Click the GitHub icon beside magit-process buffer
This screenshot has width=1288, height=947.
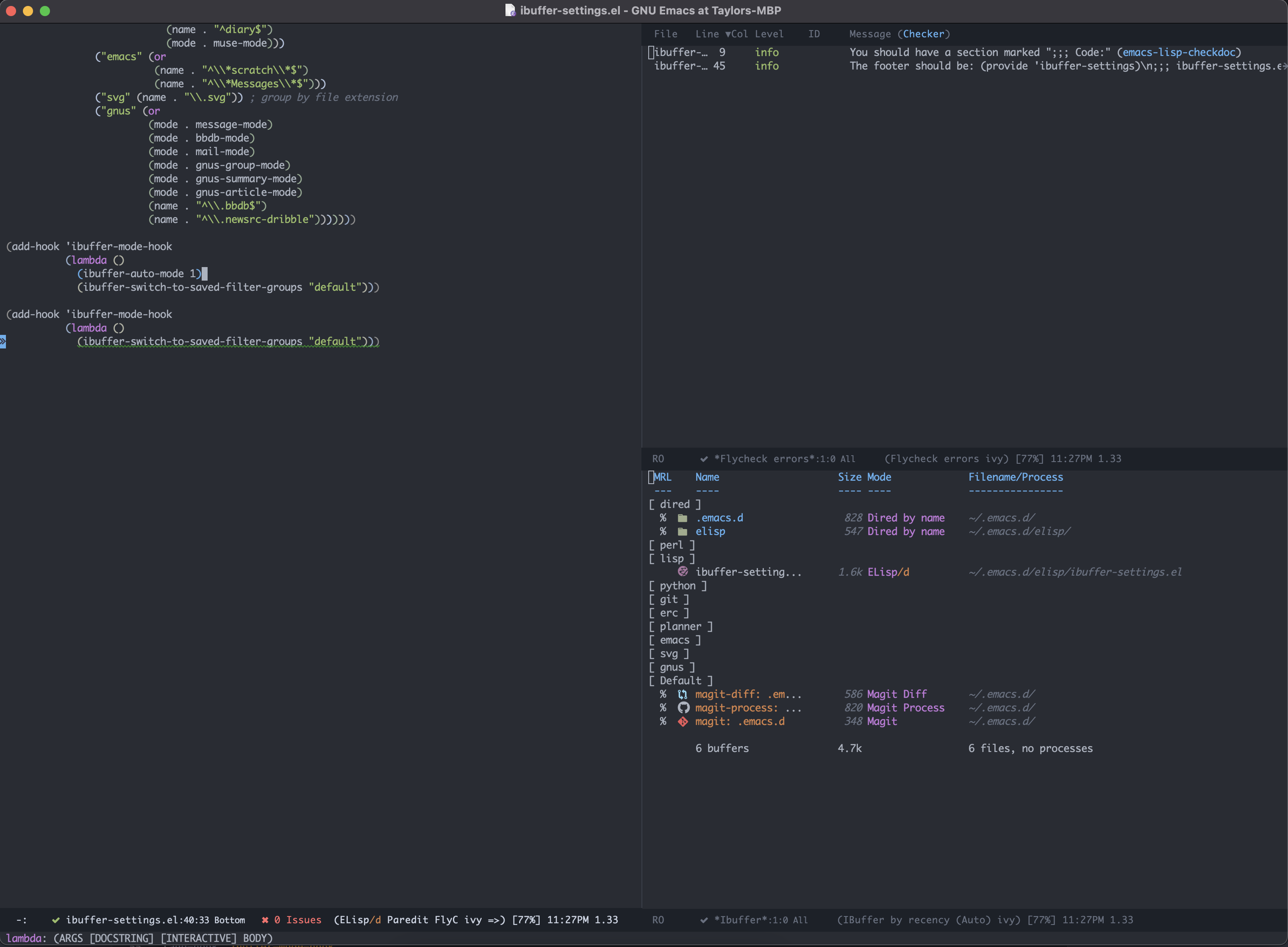(x=683, y=707)
